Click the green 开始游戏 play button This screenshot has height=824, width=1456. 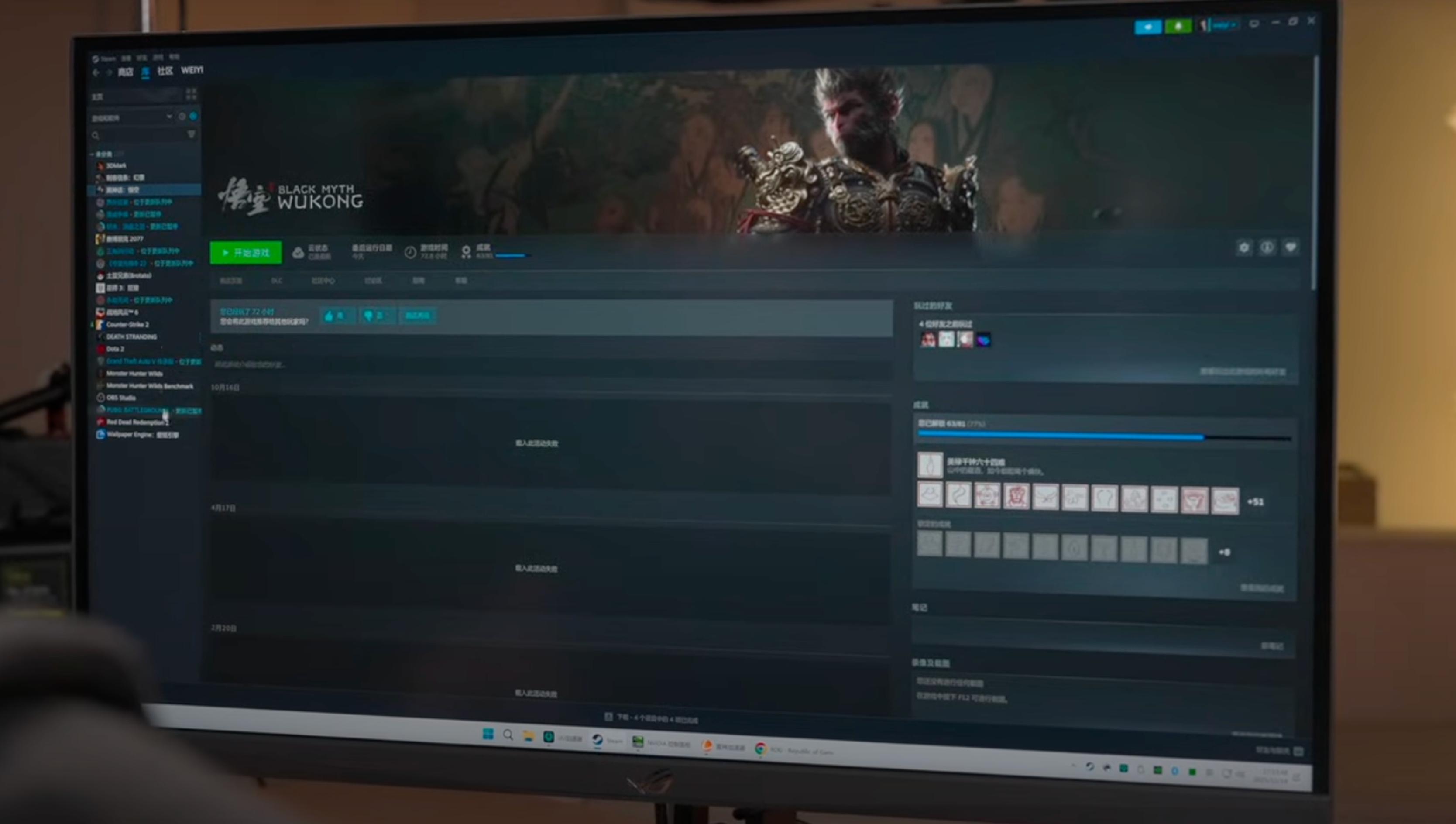(246, 252)
